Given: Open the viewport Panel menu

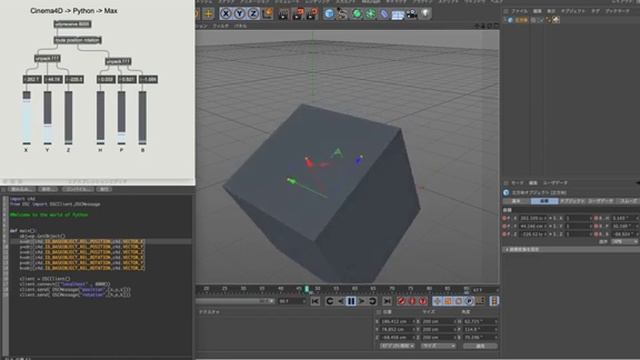Looking at the screenshot, I should coord(240,26).
